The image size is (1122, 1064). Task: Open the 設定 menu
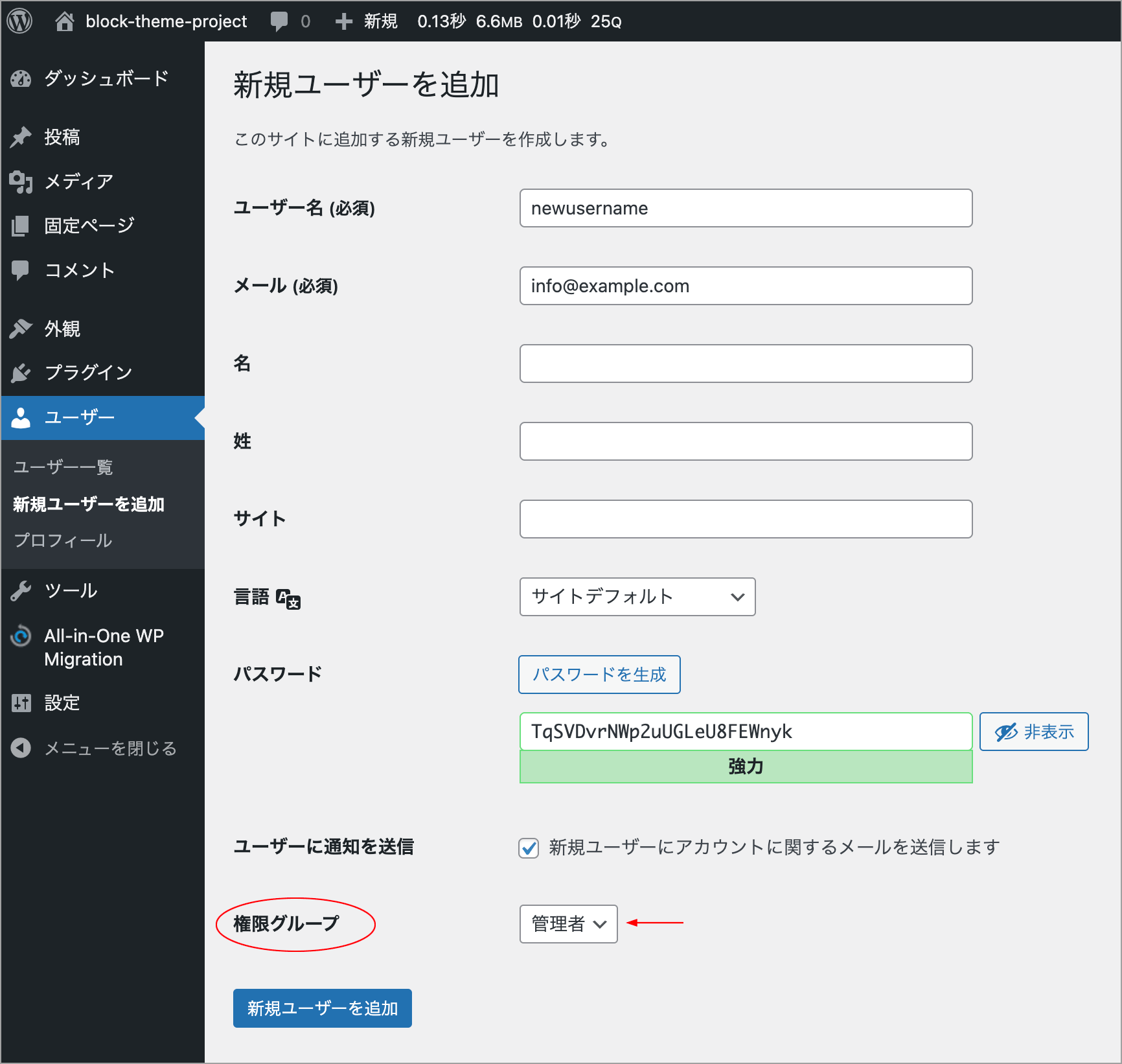[x=62, y=703]
